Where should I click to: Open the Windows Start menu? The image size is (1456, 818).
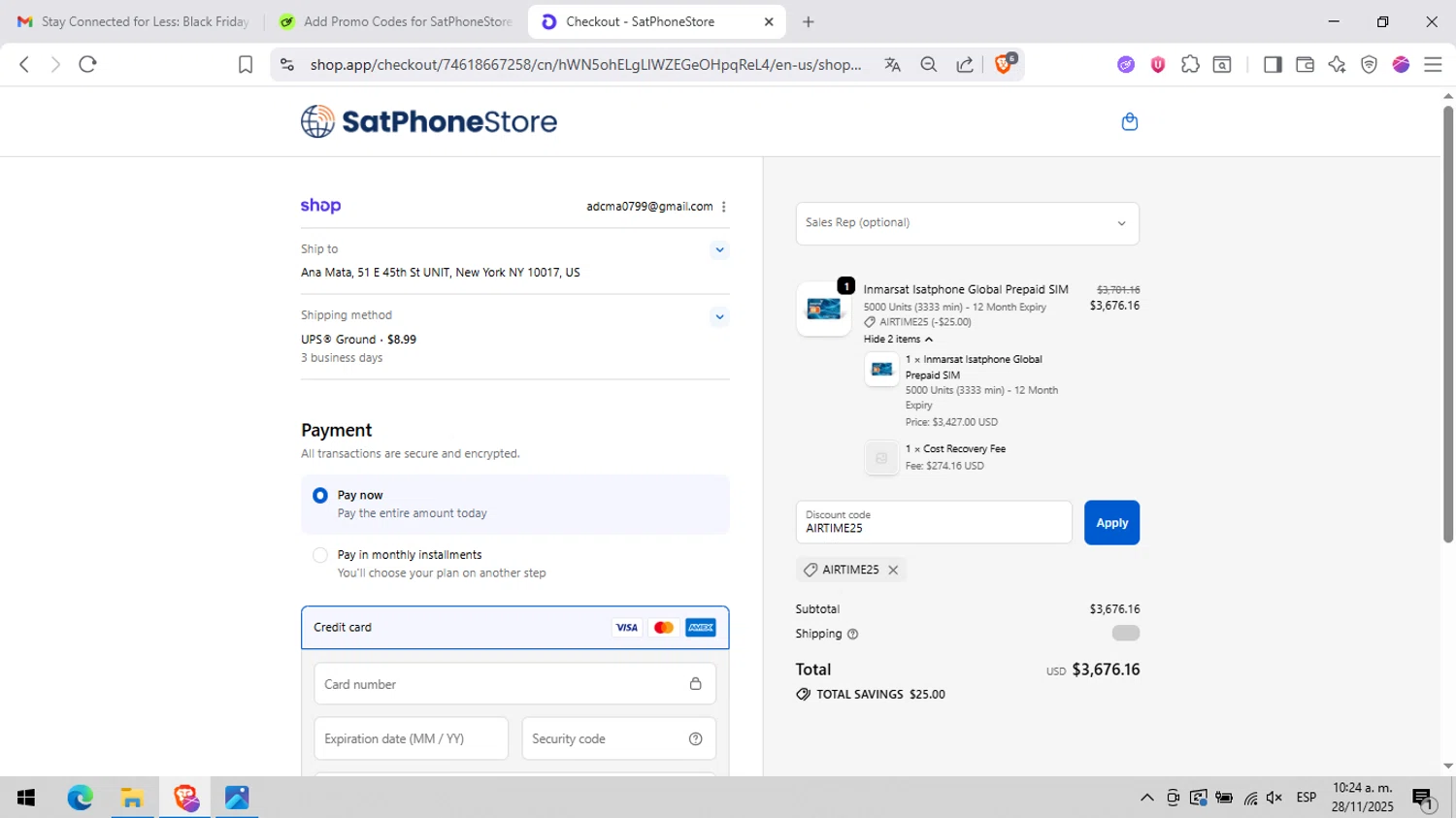coord(26,798)
